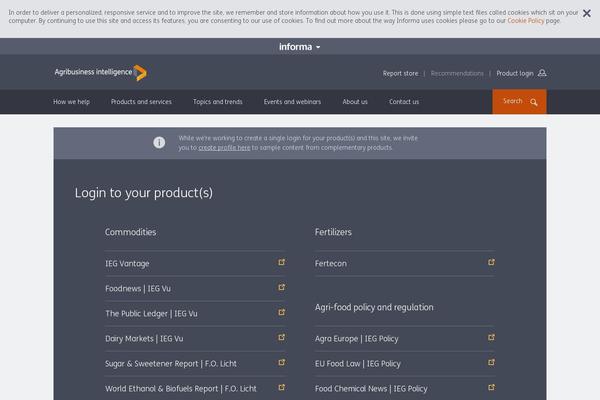Image resolution: width=600 pixels, height=400 pixels.
Task: Open the Events and webinars menu
Action: pyautogui.click(x=292, y=102)
